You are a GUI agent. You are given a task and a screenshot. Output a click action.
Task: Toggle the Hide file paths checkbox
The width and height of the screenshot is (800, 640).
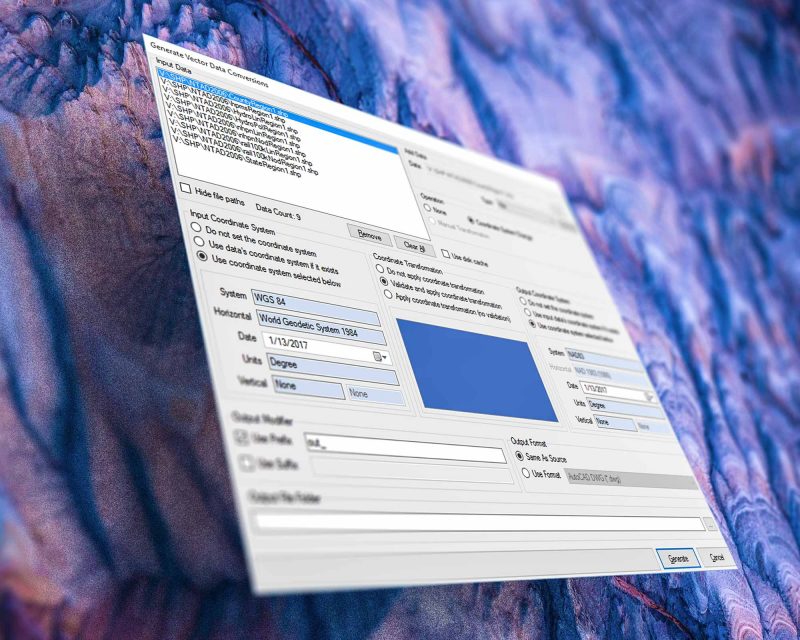pos(186,188)
